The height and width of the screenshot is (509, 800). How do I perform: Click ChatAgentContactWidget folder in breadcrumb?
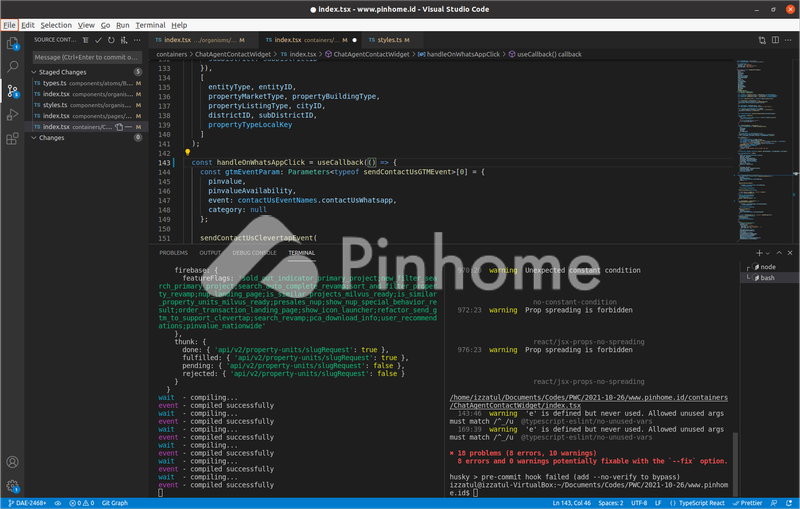(x=233, y=54)
